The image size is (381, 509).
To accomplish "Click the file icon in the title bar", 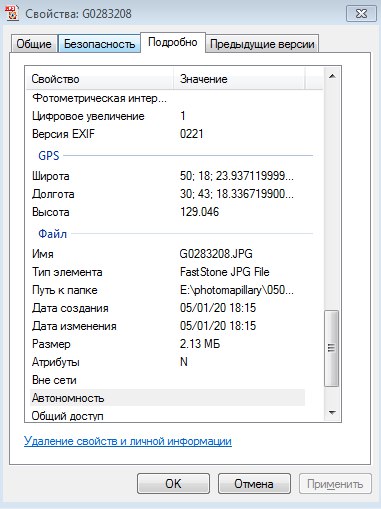I will pyautogui.click(x=12, y=13).
